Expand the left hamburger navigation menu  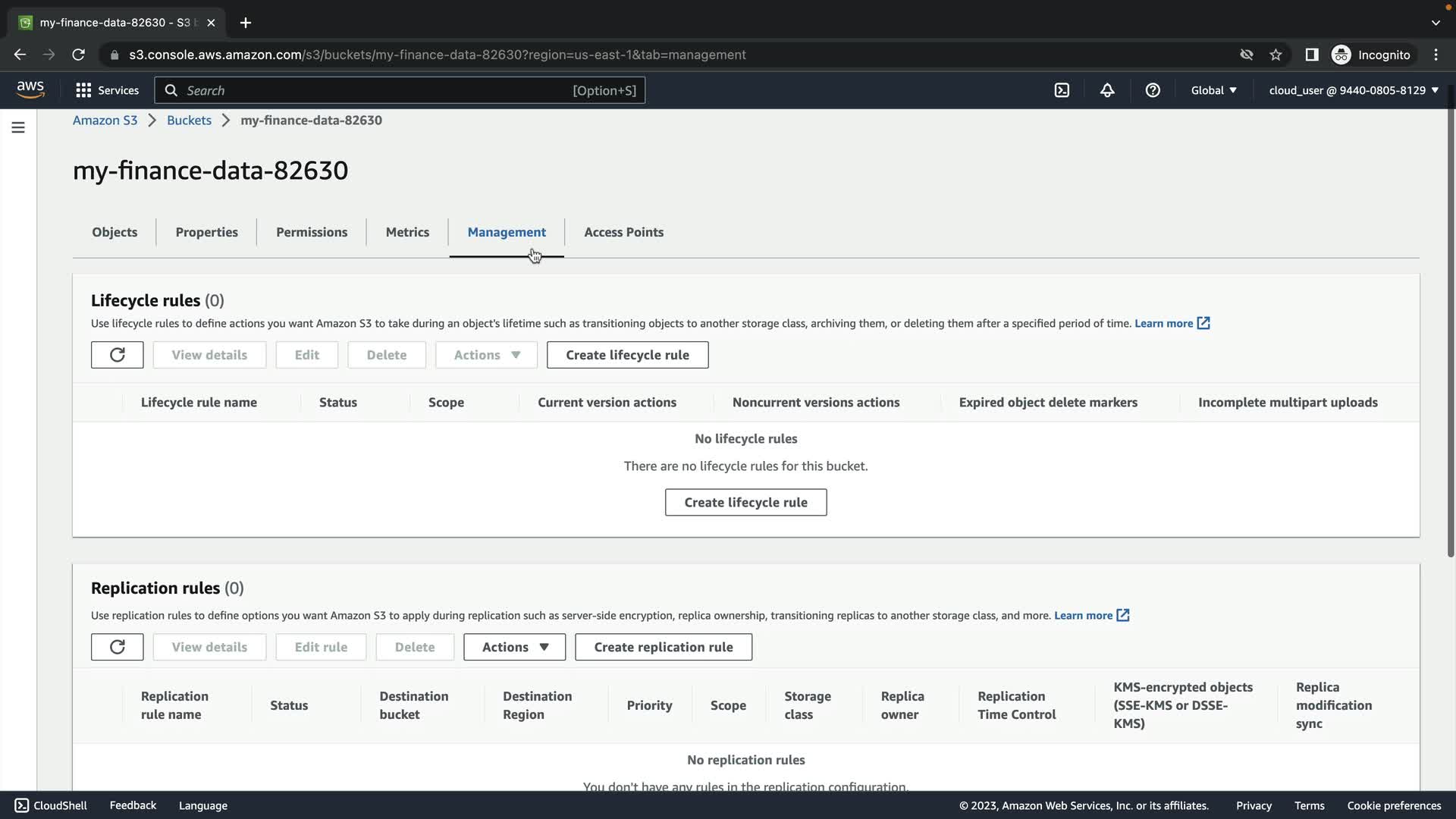[x=18, y=127]
